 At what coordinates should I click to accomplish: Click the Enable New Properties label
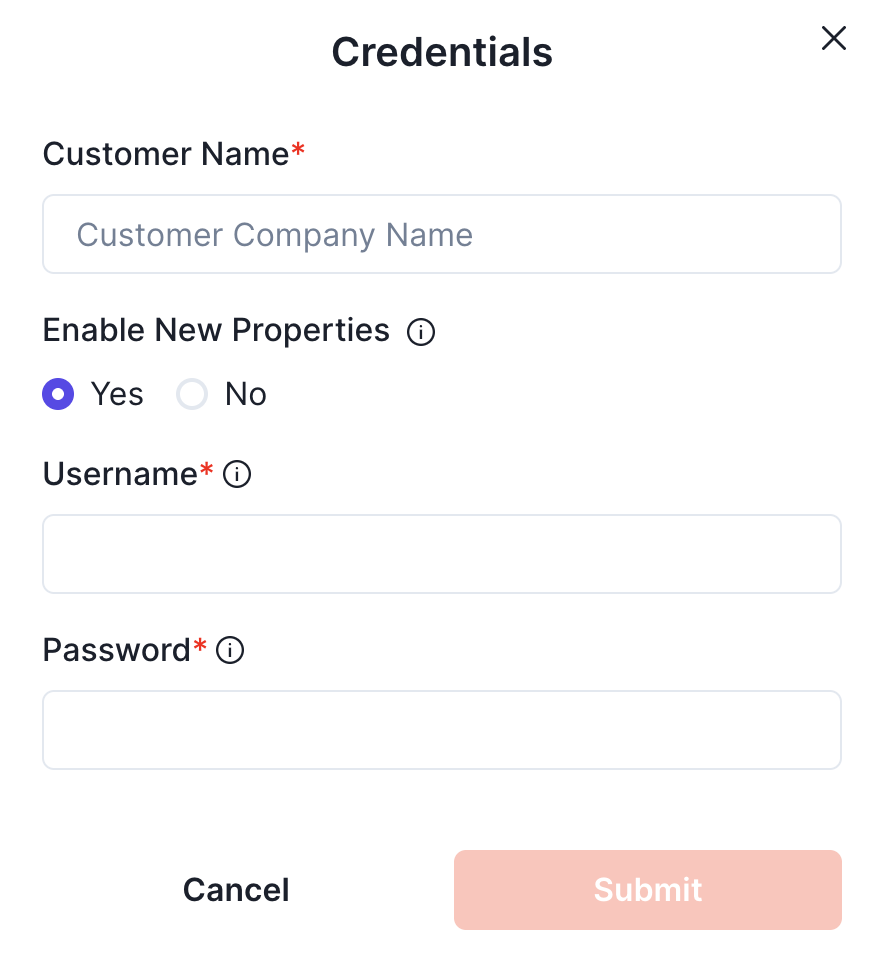(216, 330)
